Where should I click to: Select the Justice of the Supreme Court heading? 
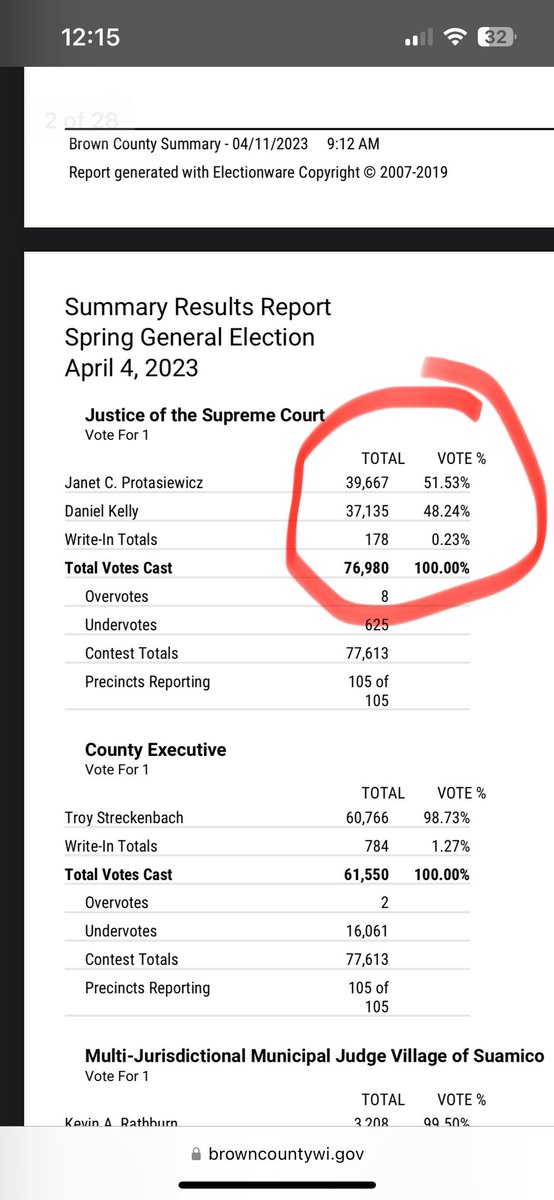(x=205, y=414)
